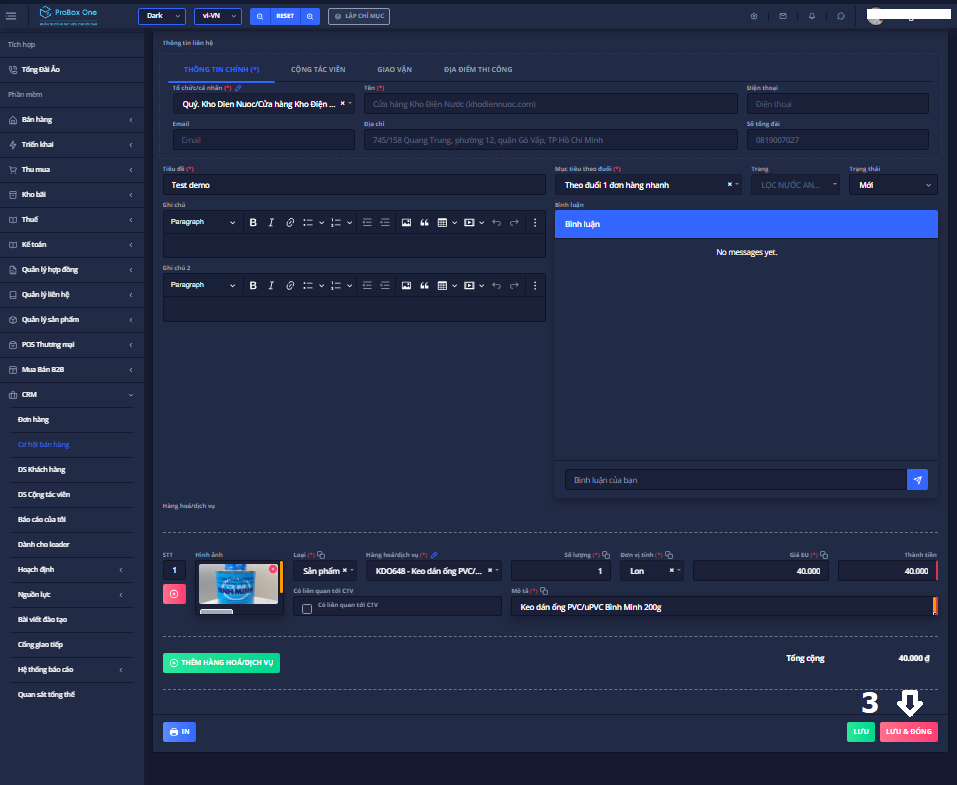Open the Địa điểm thi công tab
Screen dimensions: 957x785
click(477, 70)
